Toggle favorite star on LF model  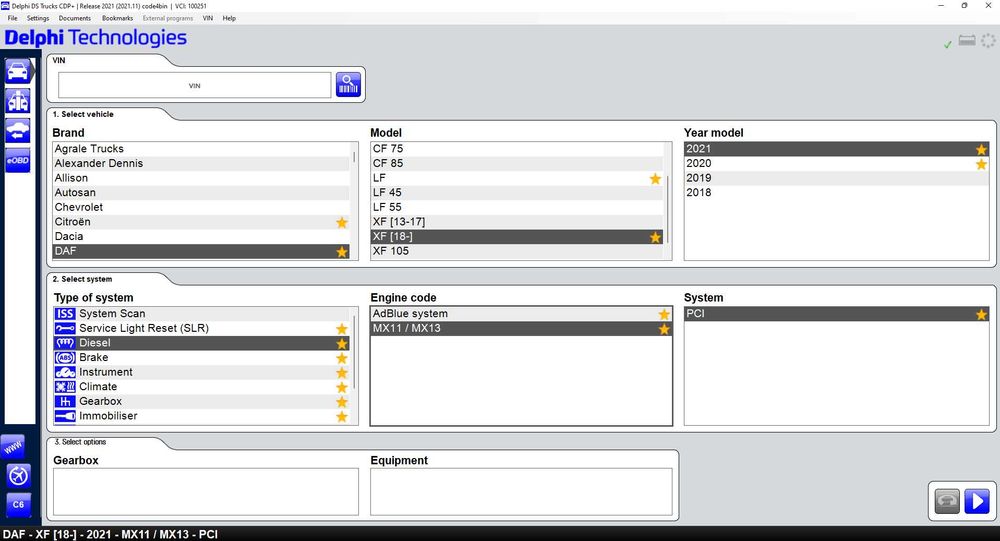point(655,179)
